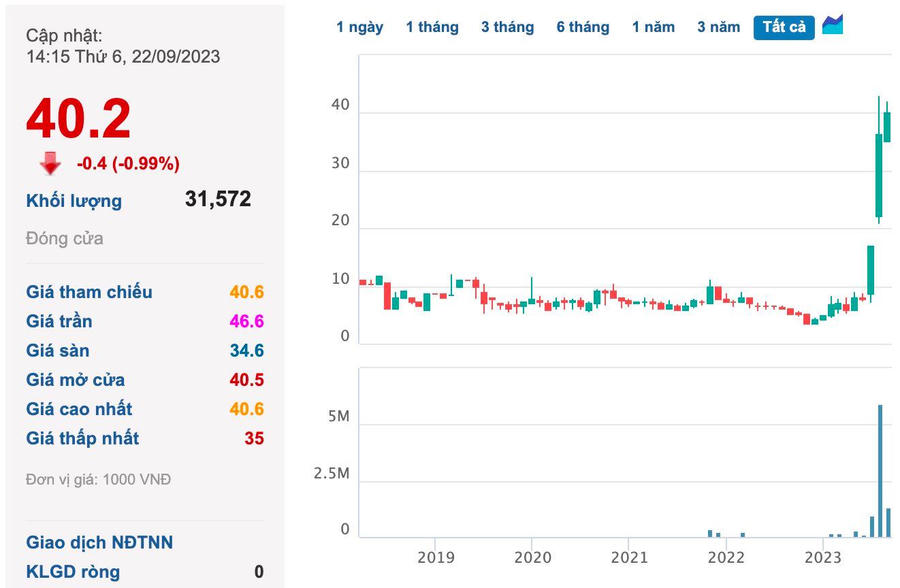Select the highlighted "Tất cả" range button
The width and height of the screenshot is (900, 588).
coord(784,27)
